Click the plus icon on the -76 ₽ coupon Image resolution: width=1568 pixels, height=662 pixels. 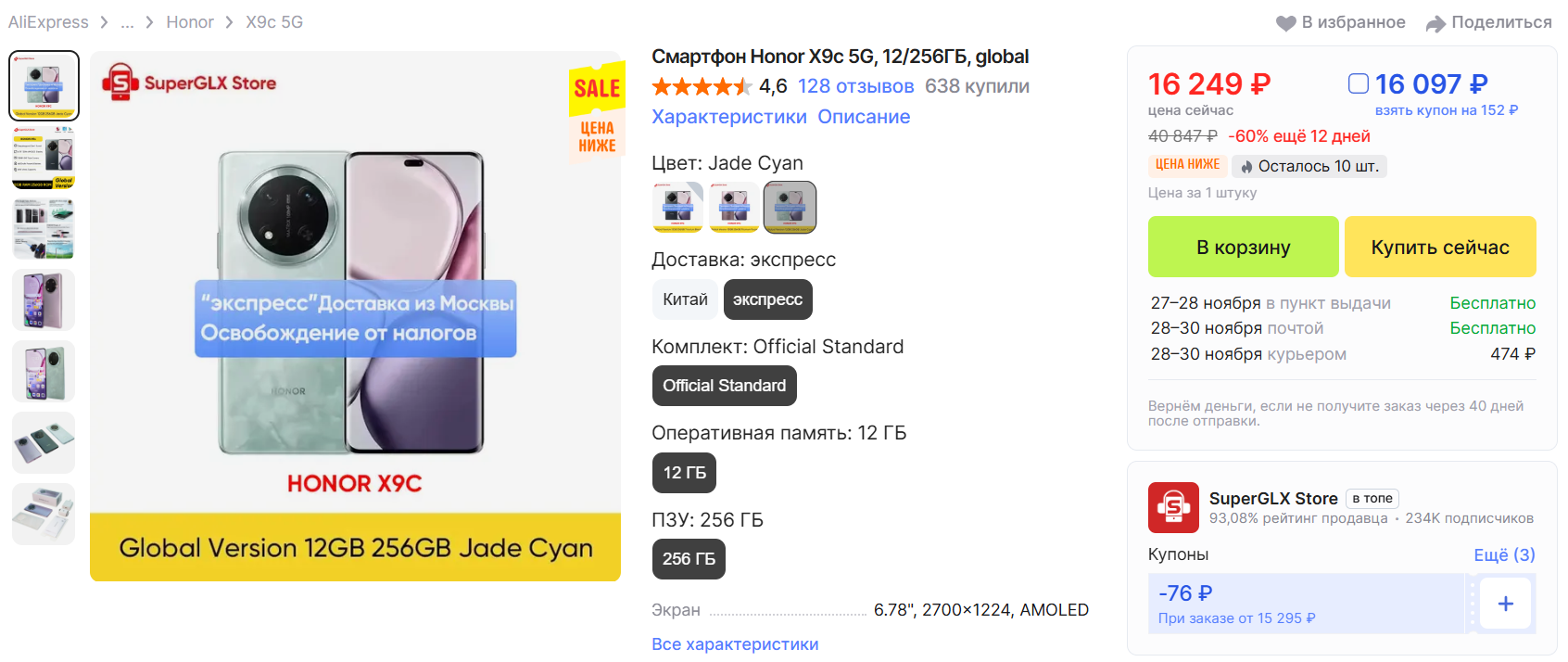coord(1506,604)
